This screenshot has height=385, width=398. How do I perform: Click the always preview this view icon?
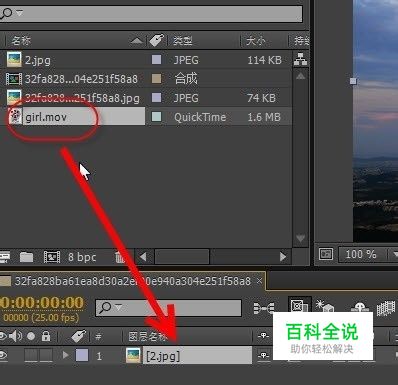click(326, 254)
